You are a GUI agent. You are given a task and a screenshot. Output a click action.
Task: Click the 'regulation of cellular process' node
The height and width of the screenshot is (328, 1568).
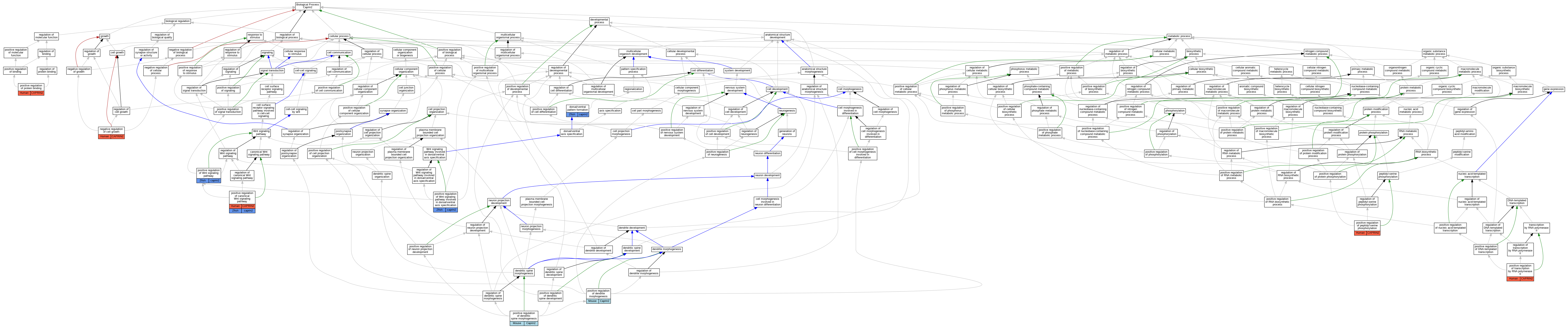pyautogui.click(x=372, y=53)
